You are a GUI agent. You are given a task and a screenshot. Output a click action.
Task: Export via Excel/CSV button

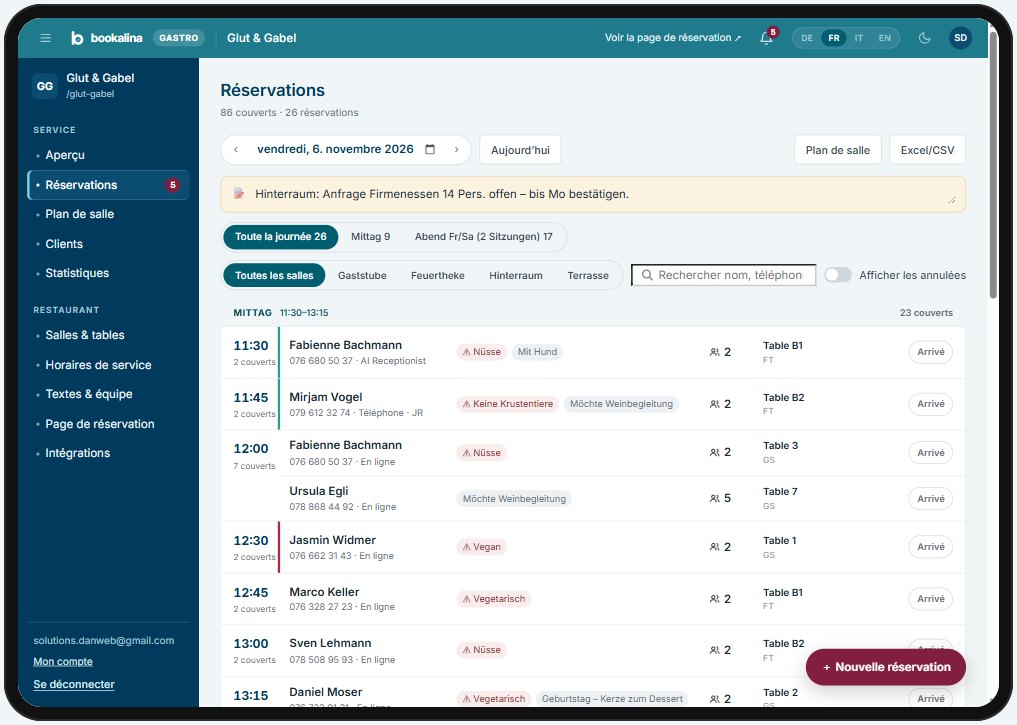(927, 150)
